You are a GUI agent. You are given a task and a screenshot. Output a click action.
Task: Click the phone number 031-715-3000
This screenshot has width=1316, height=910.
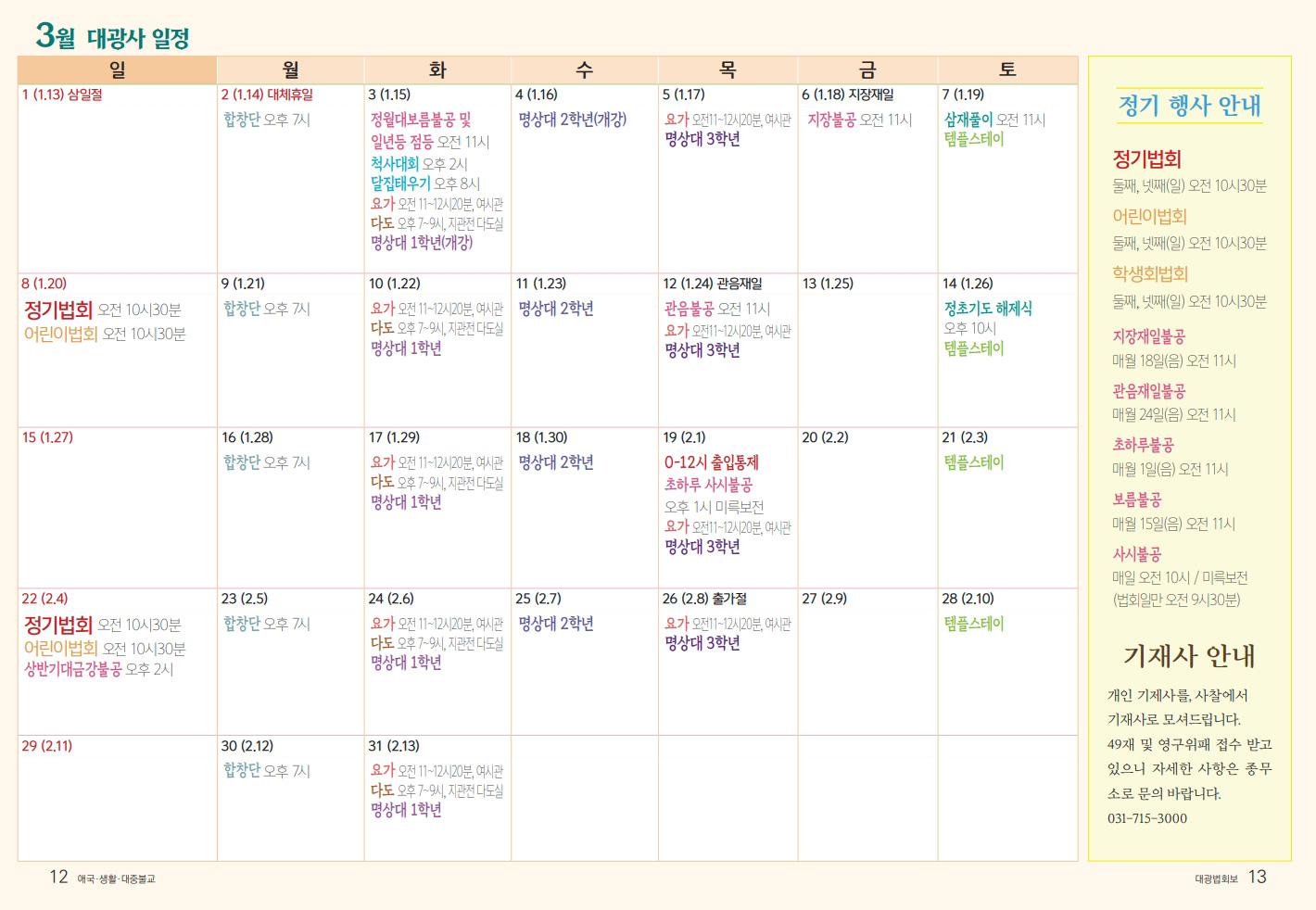(1146, 818)
